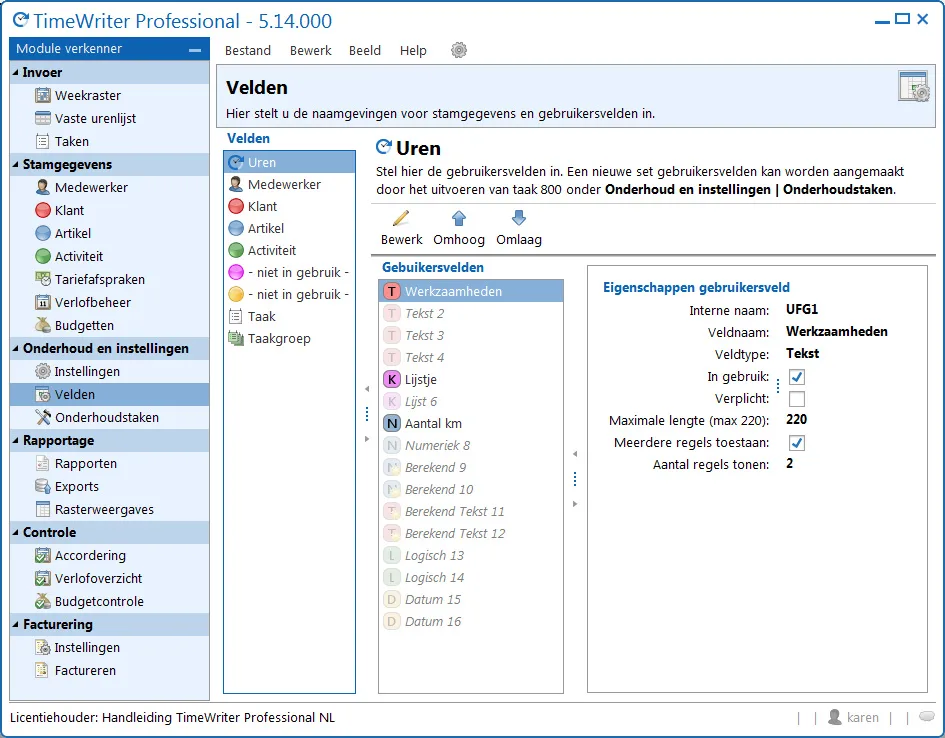Click the Verlofbeheer icon in sidebar

[x=43, y=302]
